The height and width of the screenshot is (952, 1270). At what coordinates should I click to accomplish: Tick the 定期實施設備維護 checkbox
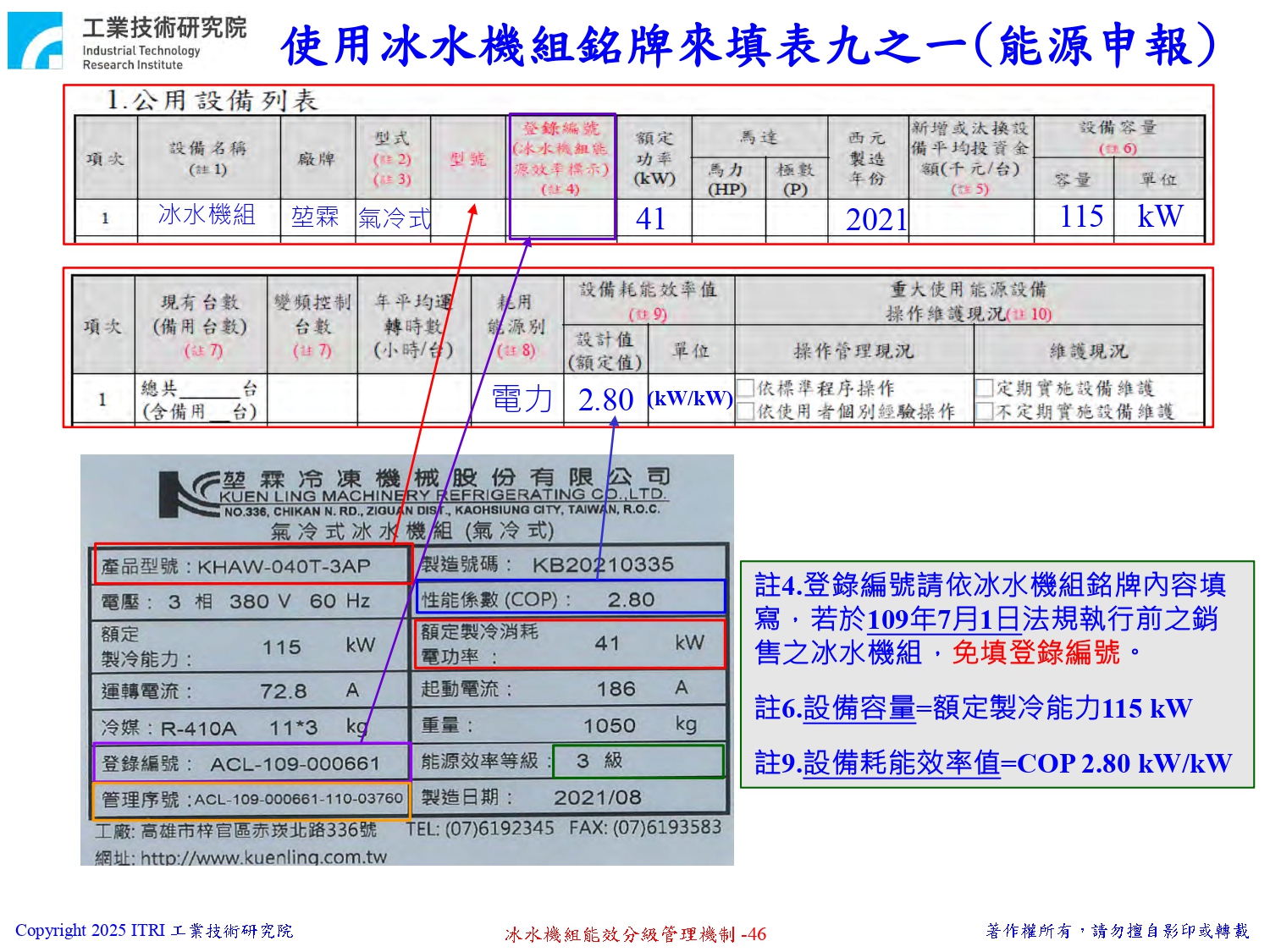click(985, 388)
